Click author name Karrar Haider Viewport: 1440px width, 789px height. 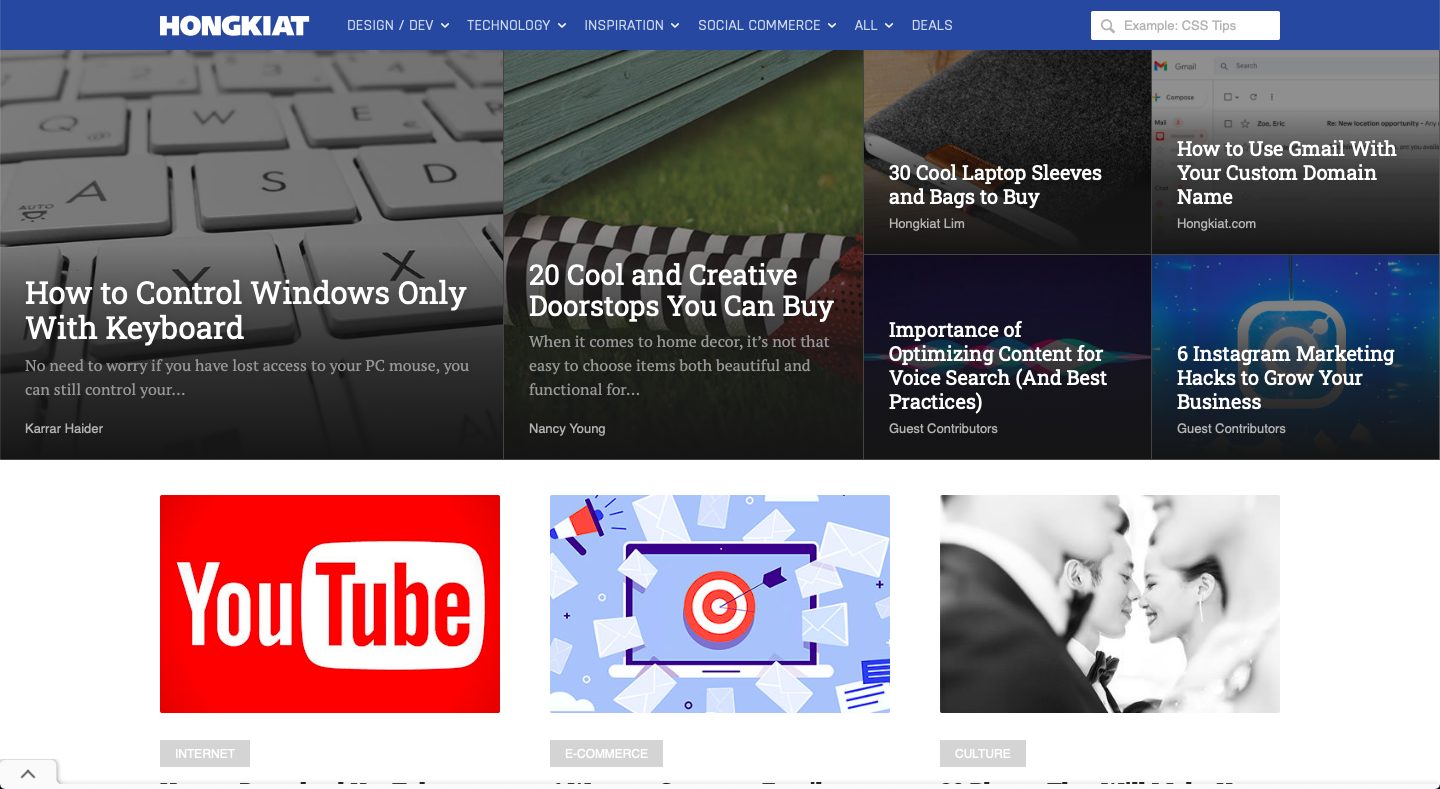coord(64,428)
